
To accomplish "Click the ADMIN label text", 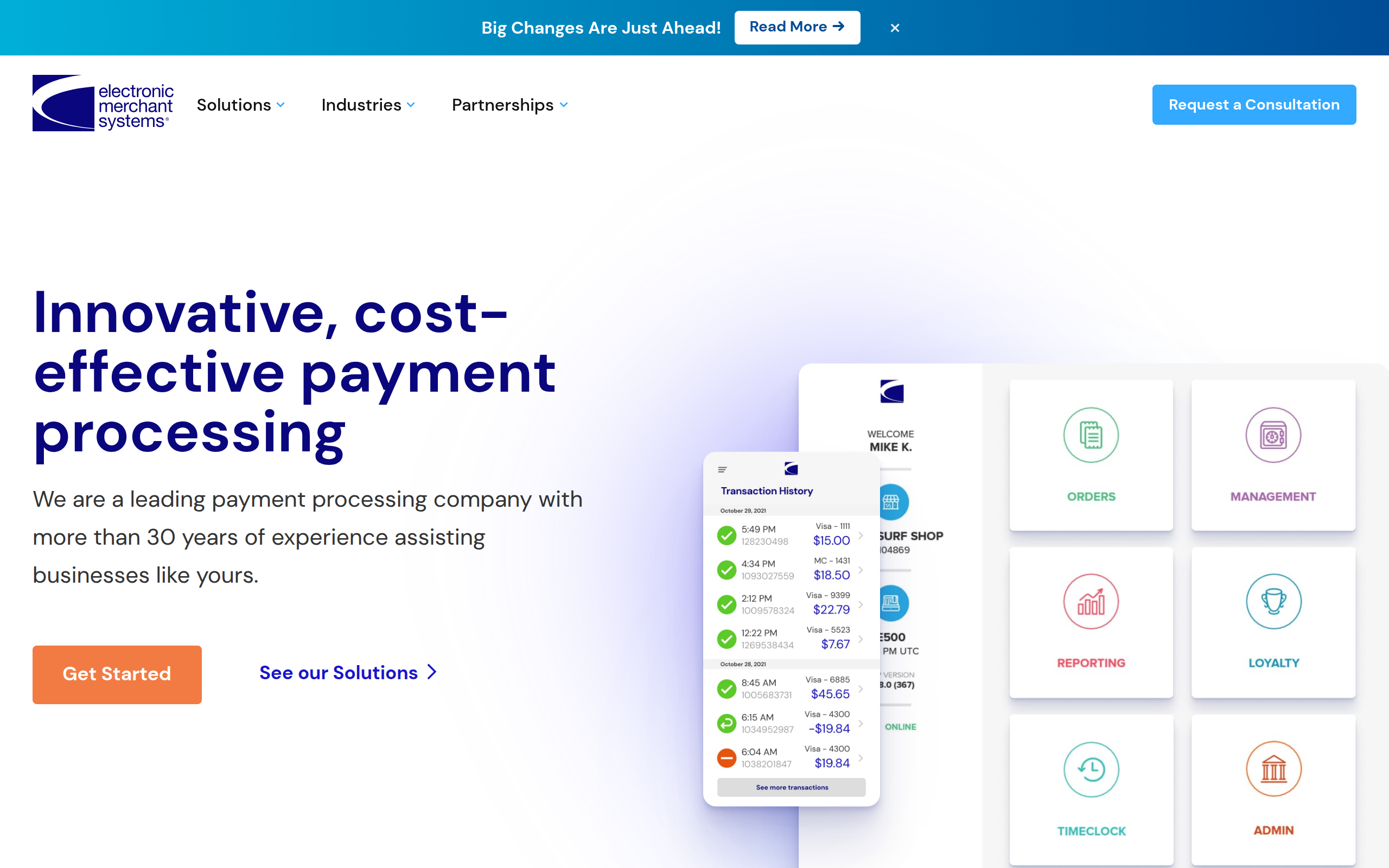I will pyautogui.click(x=1273, y=830).
